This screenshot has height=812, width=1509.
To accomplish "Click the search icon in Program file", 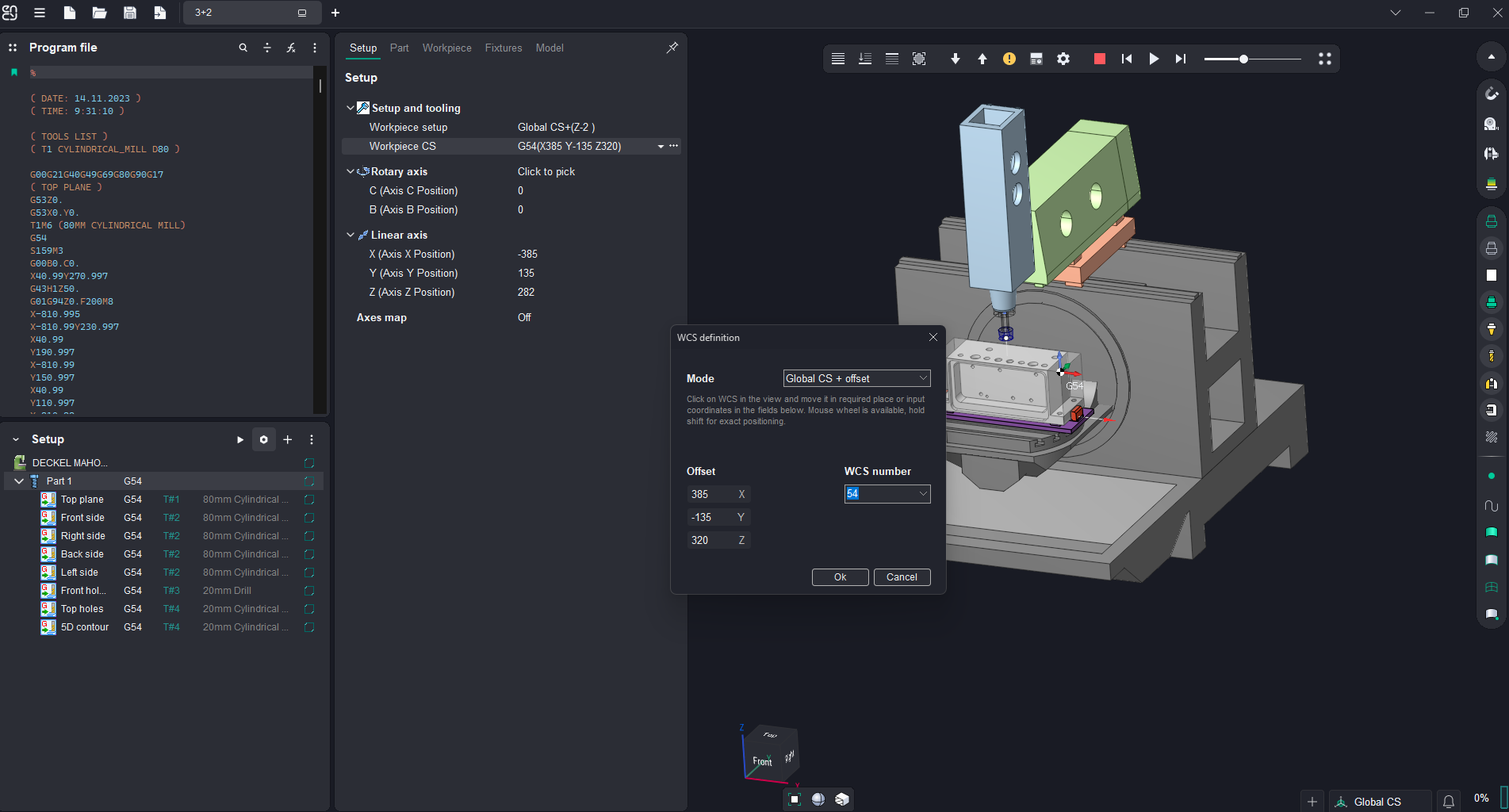I will pos(243,48).
